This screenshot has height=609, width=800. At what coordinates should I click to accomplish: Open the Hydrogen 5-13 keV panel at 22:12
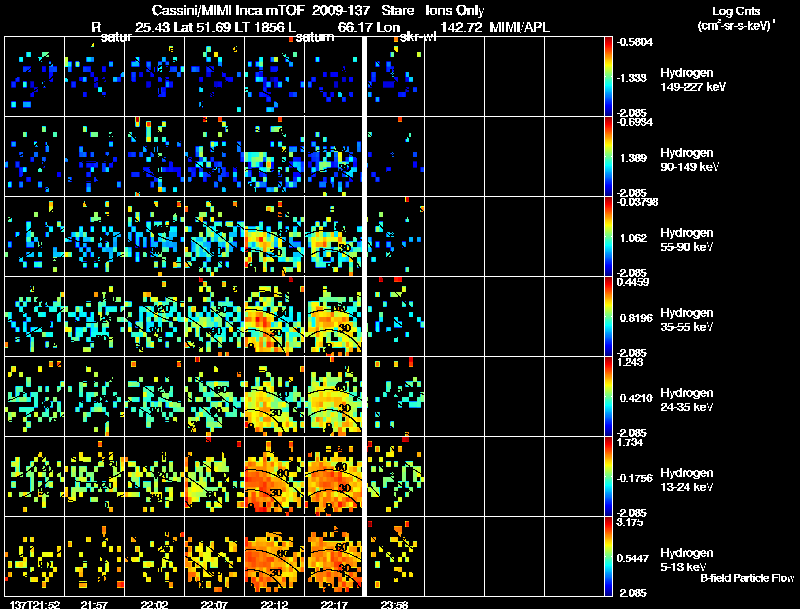274,556
